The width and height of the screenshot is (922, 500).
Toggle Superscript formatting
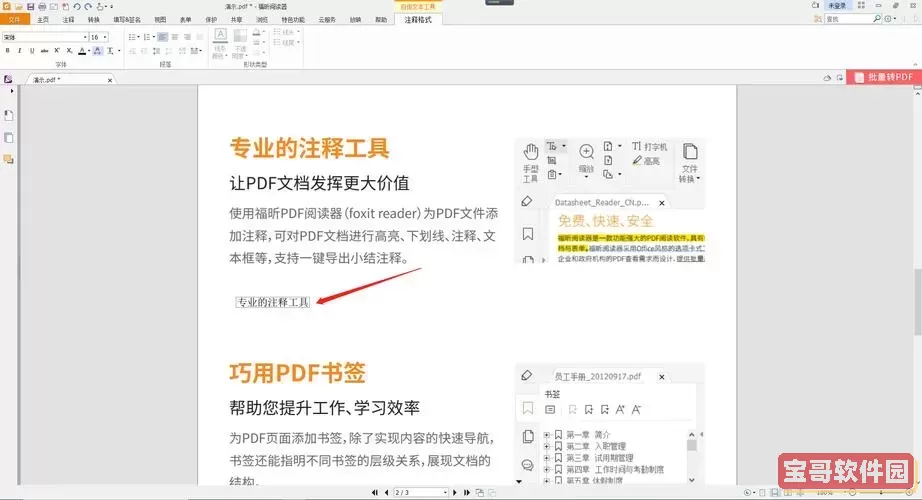(x=57, y=51)
